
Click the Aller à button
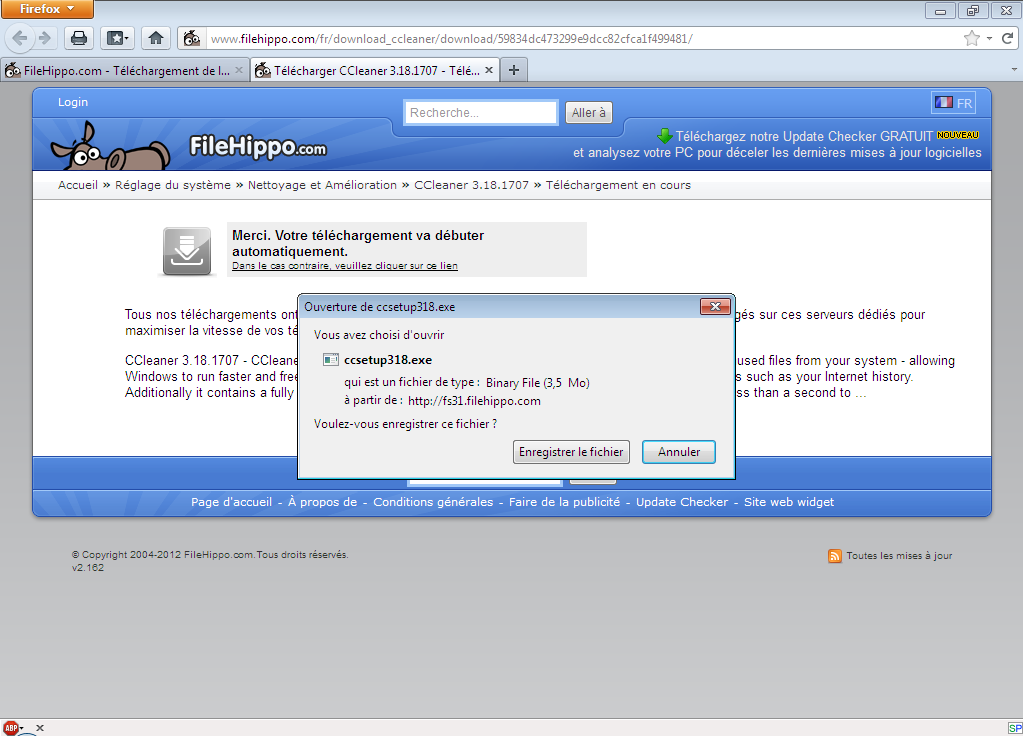pyautogui.click(x=588, y=112)
